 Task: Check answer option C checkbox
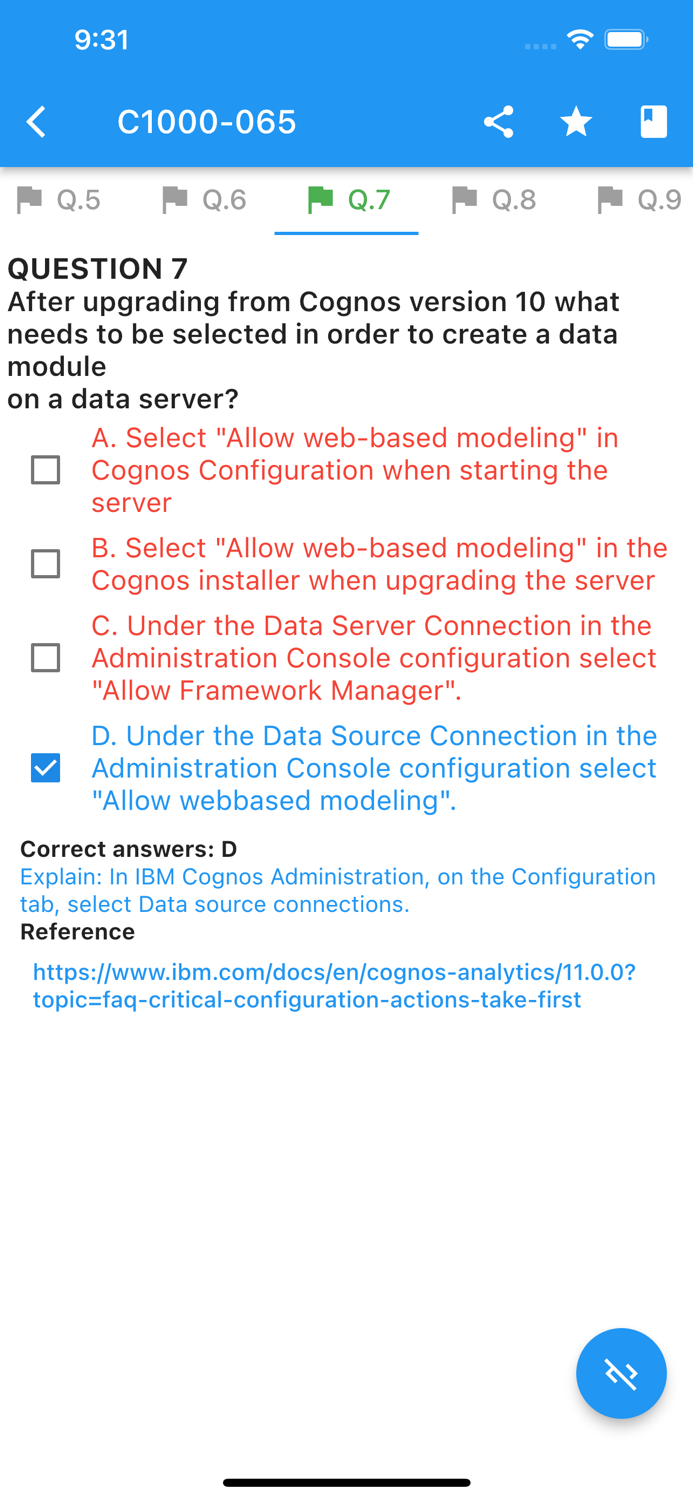[x=45, y=658]
